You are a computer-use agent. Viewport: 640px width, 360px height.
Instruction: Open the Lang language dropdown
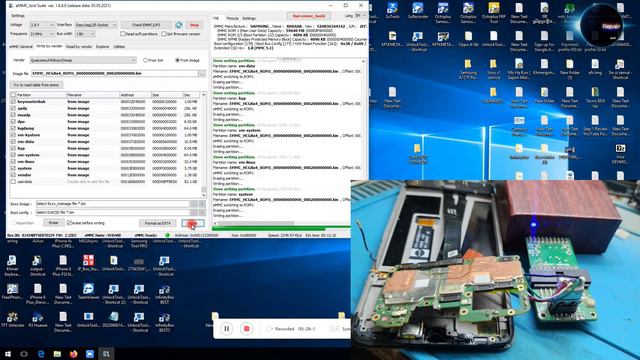click(361, 16)
